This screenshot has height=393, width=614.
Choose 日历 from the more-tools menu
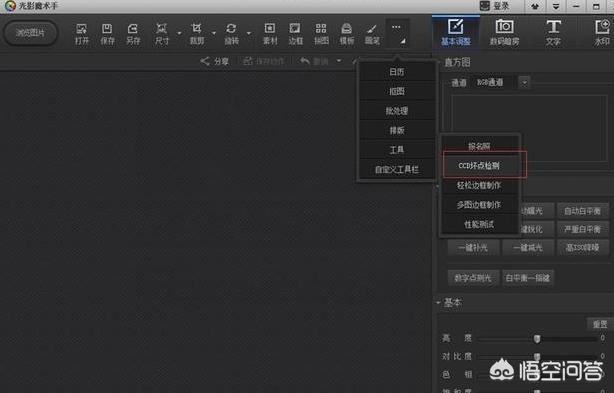pos(397,72)
